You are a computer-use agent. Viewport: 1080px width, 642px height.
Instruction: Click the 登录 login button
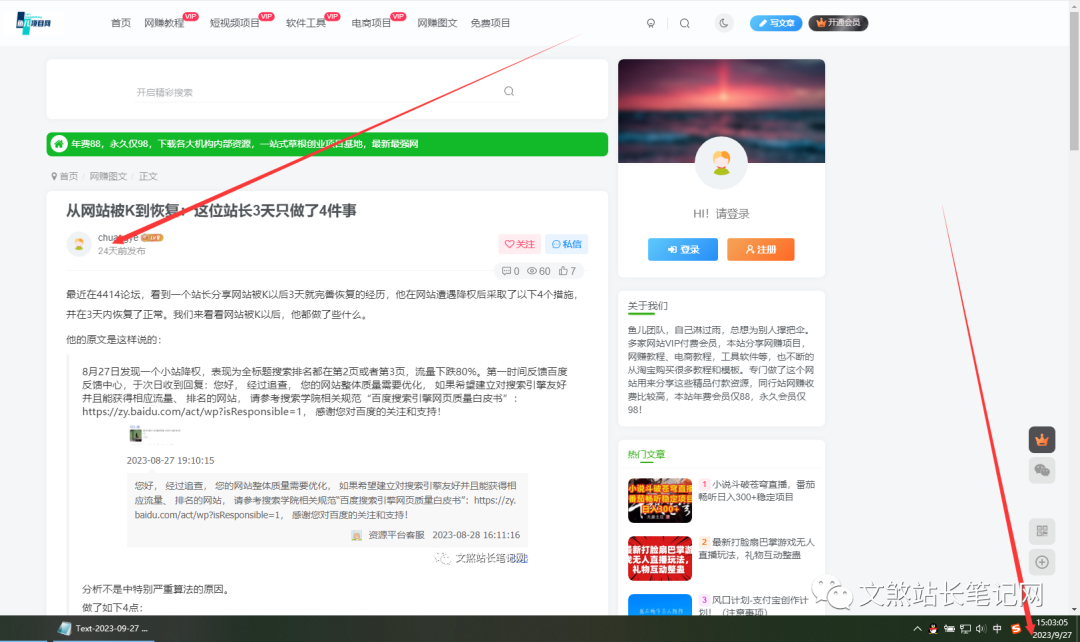pos(683,249)
